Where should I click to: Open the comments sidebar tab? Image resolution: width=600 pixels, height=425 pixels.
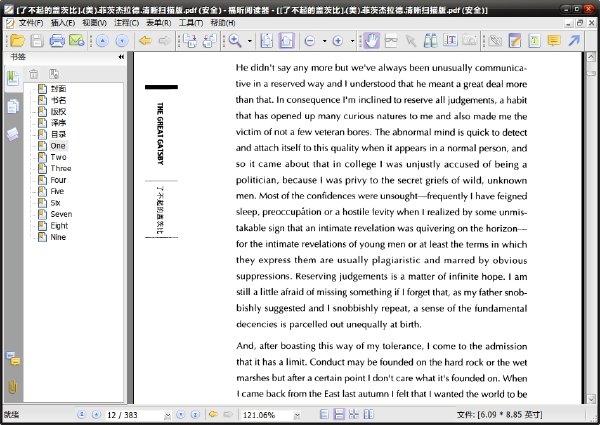(x=13, y=359)
